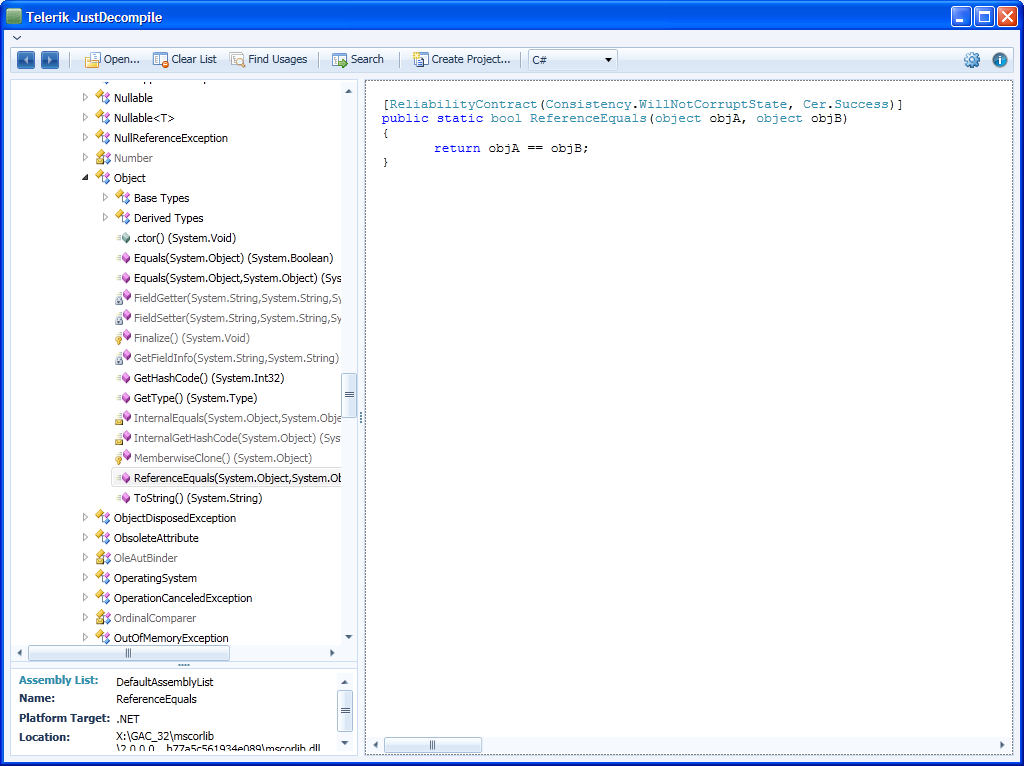
Task: Click the tree panel vertical scrollbar thumb
Action: click(x=349, y=394)
